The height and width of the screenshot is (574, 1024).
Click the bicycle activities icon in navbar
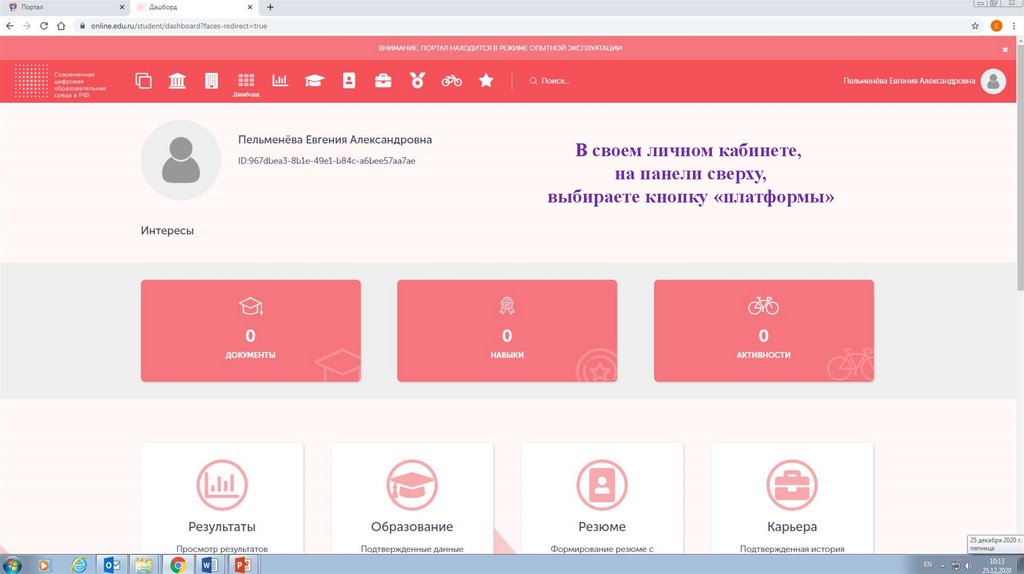tap(452, 81)
